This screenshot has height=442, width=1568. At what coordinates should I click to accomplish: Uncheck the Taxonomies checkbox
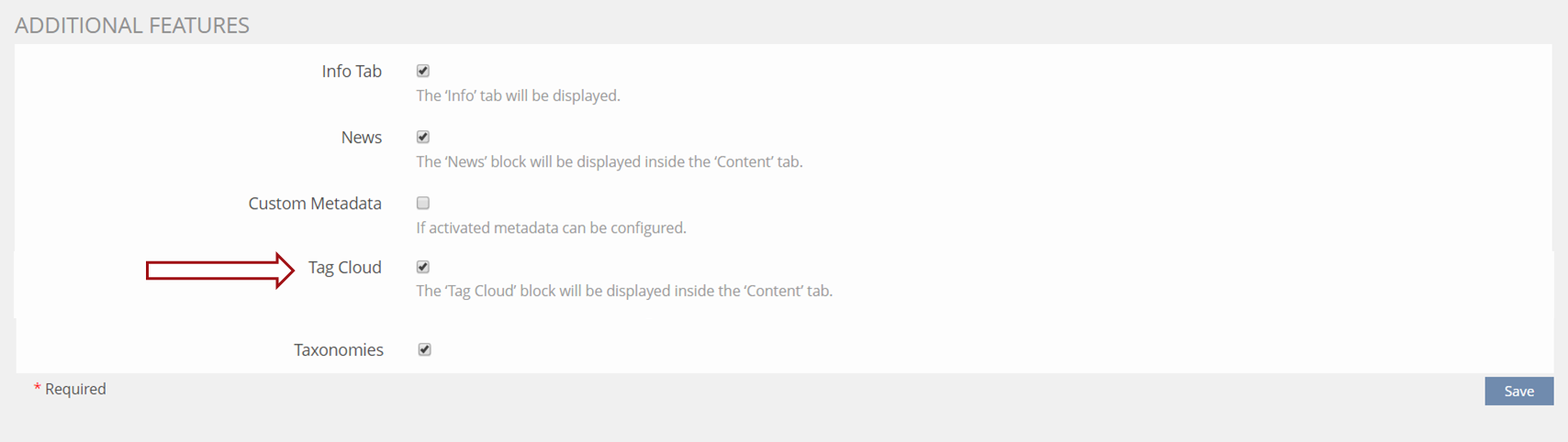[424, 349]
